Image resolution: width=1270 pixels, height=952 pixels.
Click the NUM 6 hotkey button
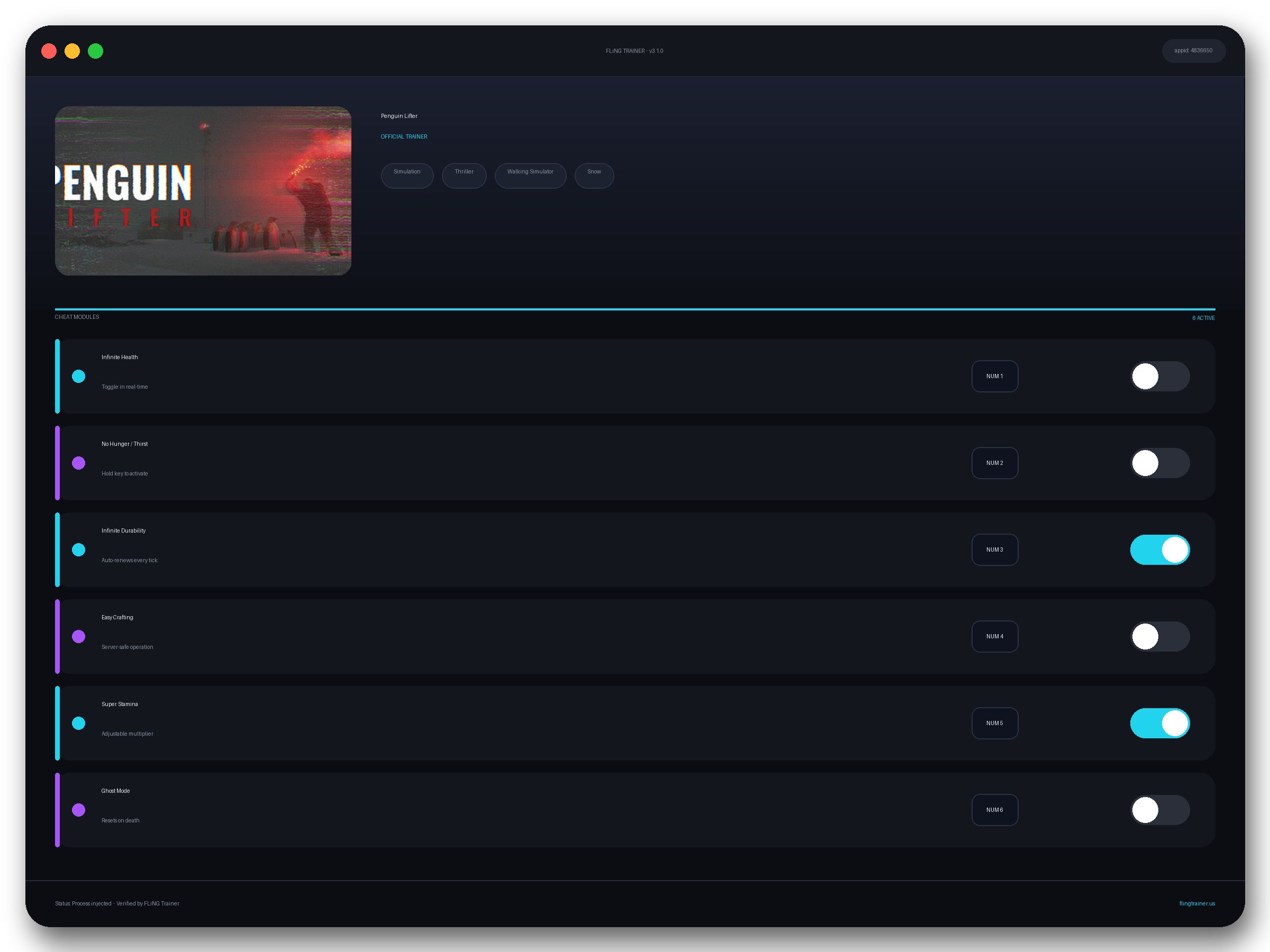(994, 810)
